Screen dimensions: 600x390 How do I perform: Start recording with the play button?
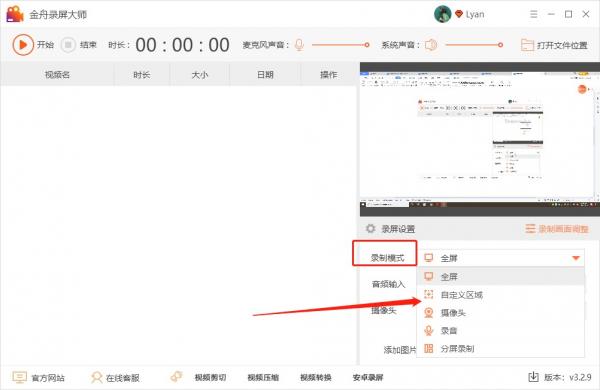[23, 45]
